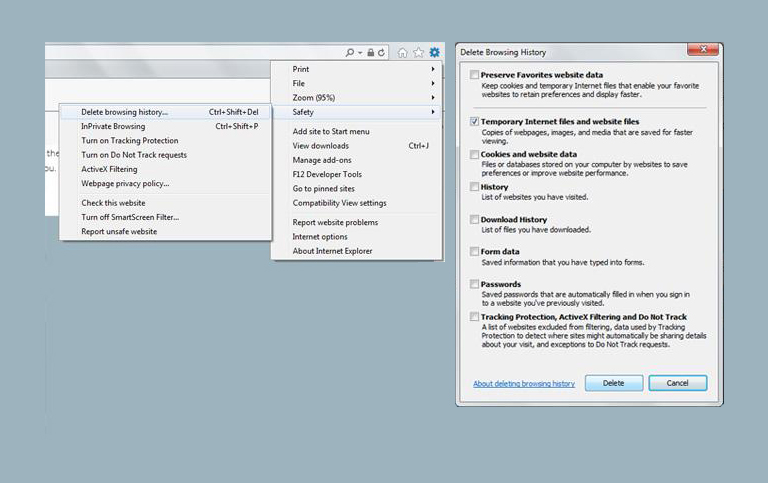The image size is (768, 483).
Task: Click the security lock icon
Action: click(x=370, y=52)
